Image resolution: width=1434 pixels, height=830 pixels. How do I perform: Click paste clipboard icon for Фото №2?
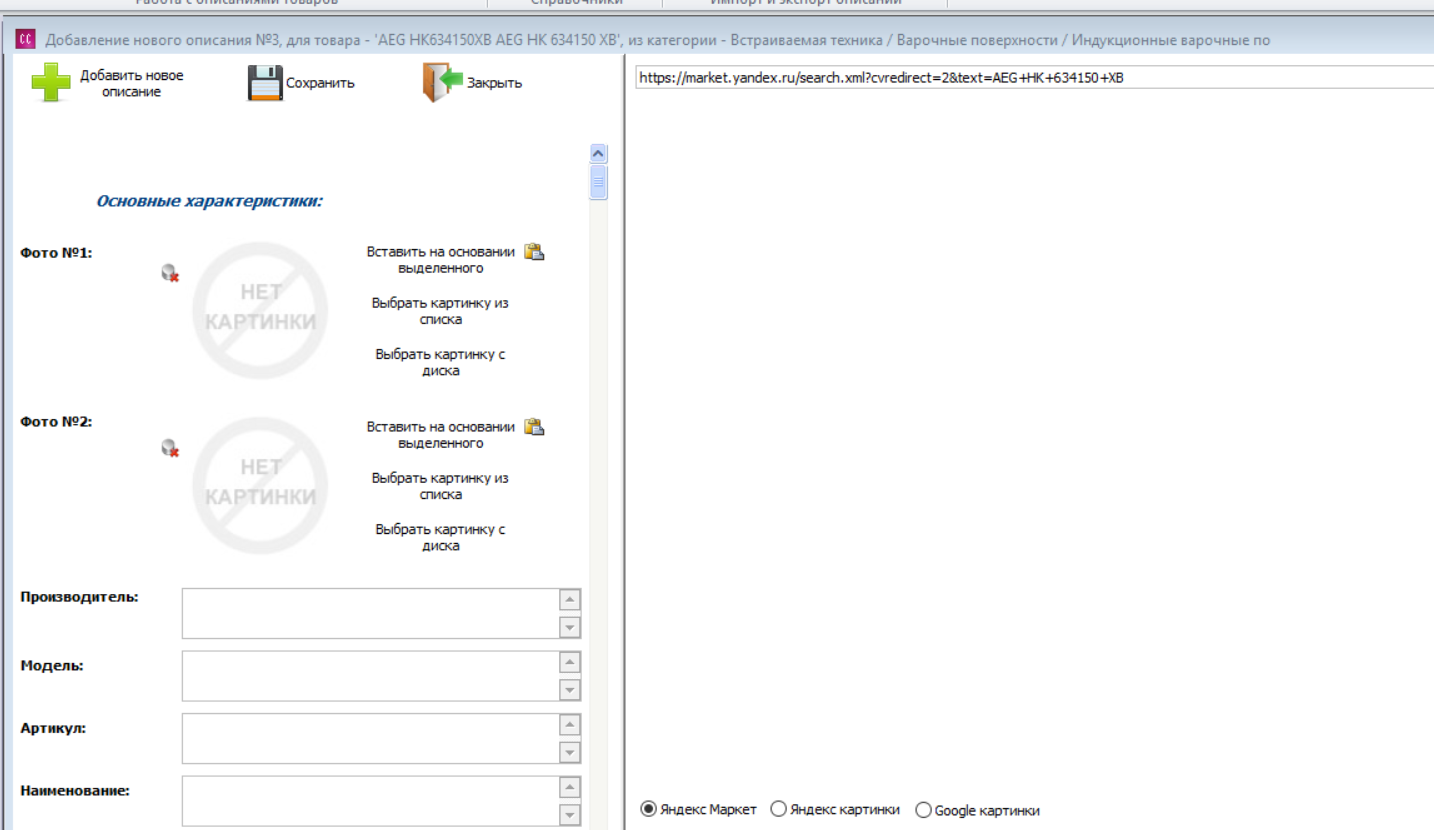(x=535, y=427)
